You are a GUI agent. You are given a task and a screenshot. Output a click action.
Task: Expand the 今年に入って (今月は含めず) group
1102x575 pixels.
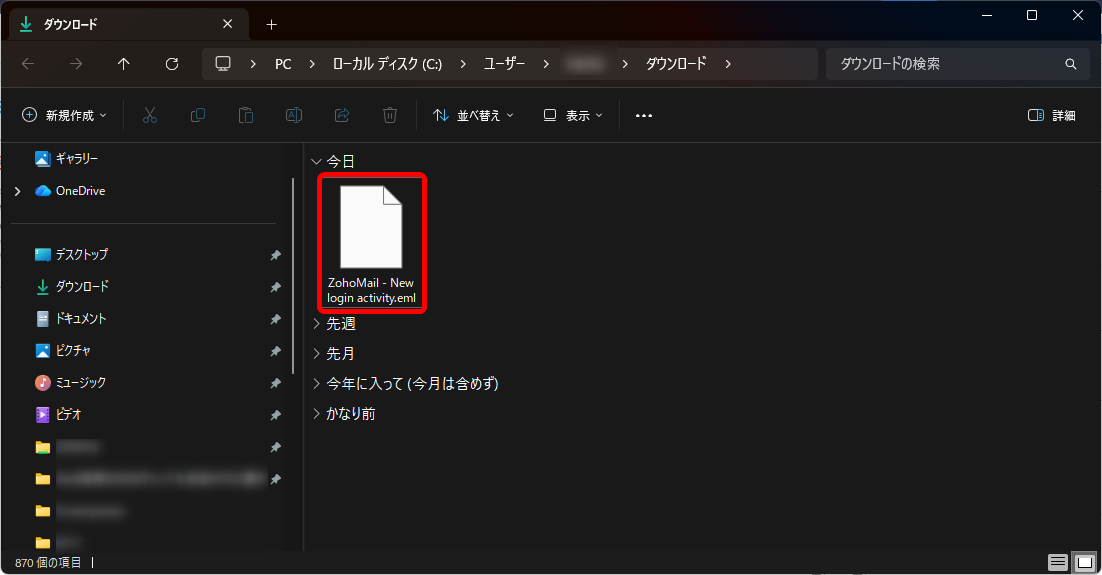tap(316, 384)
